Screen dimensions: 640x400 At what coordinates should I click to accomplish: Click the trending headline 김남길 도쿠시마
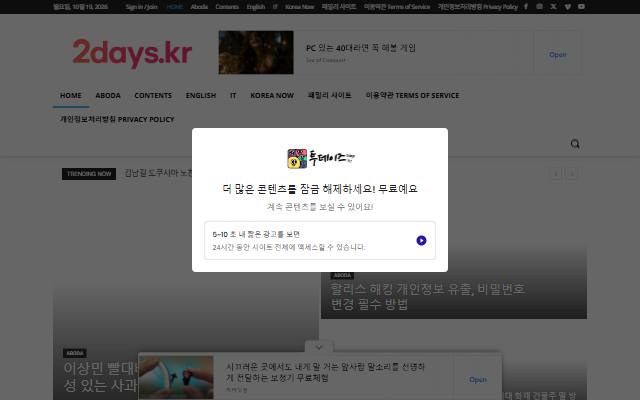click(158, 173)
